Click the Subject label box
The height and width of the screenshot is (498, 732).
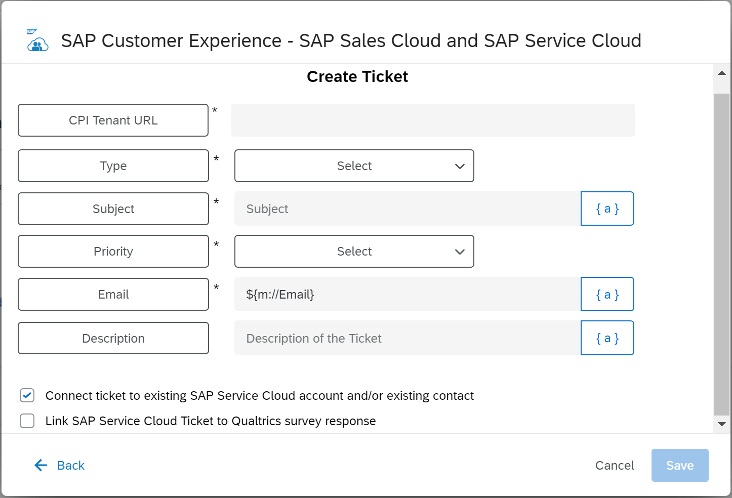113,209
